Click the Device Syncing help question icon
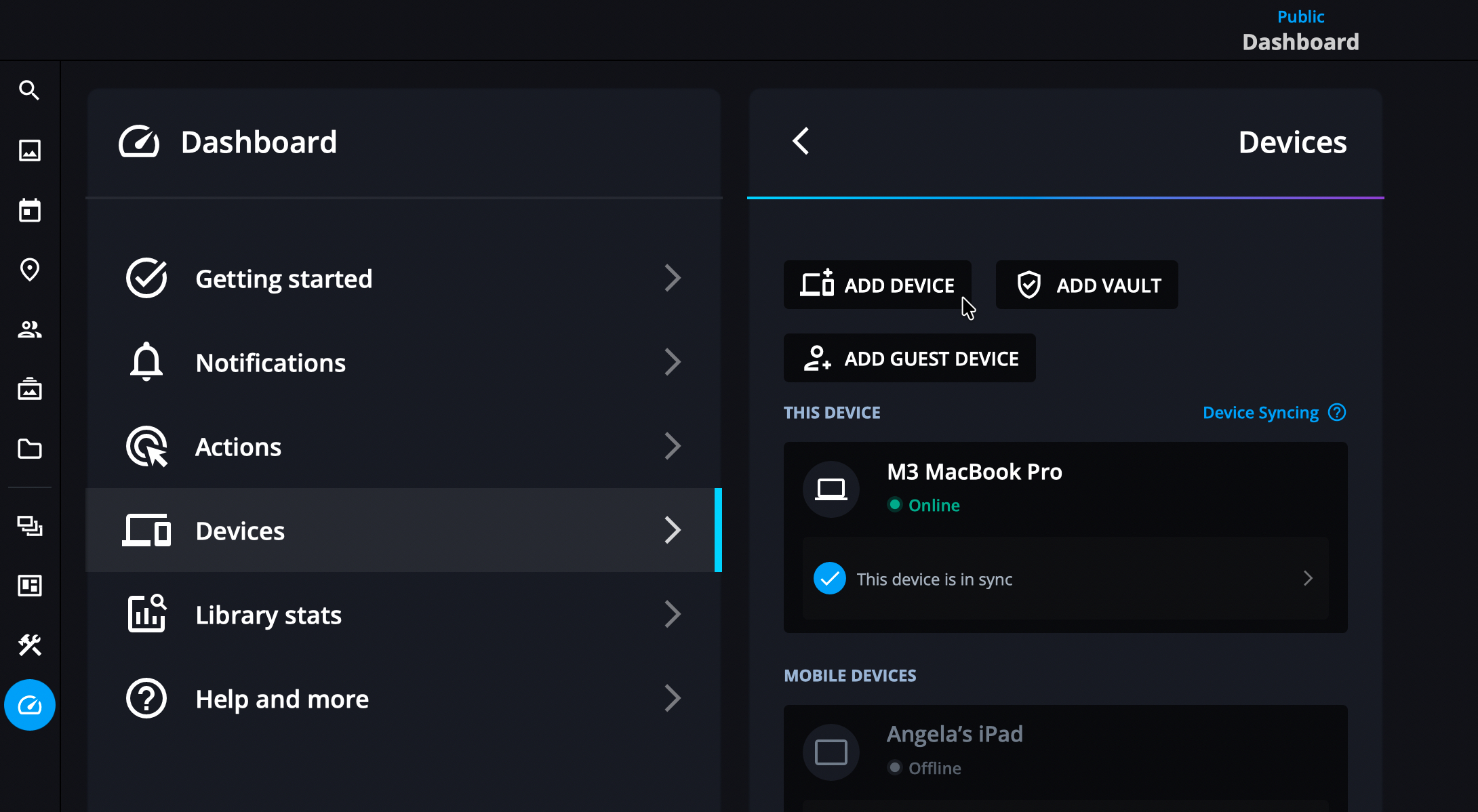 pos(1337,412)
